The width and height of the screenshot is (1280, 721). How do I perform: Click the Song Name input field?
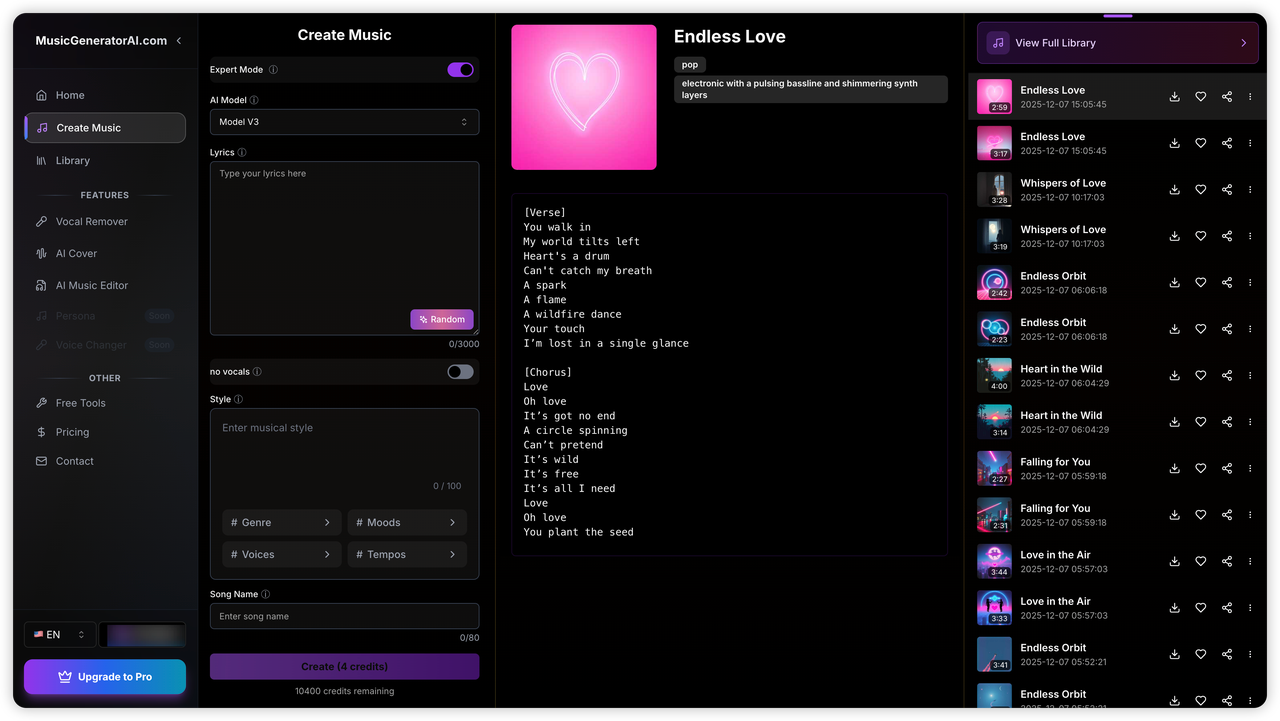(x=344, y=617)
